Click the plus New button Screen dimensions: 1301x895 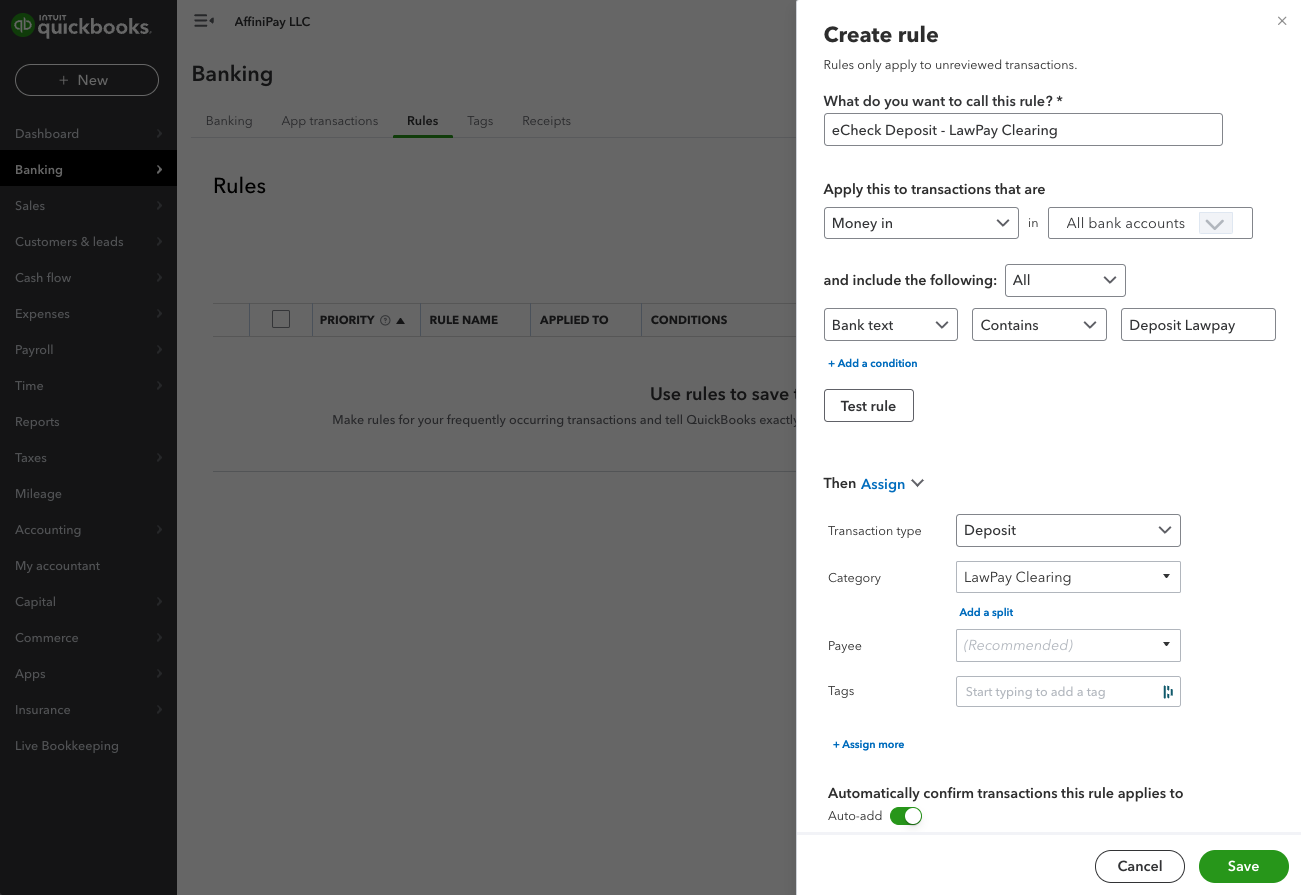[x=87, y=80]
